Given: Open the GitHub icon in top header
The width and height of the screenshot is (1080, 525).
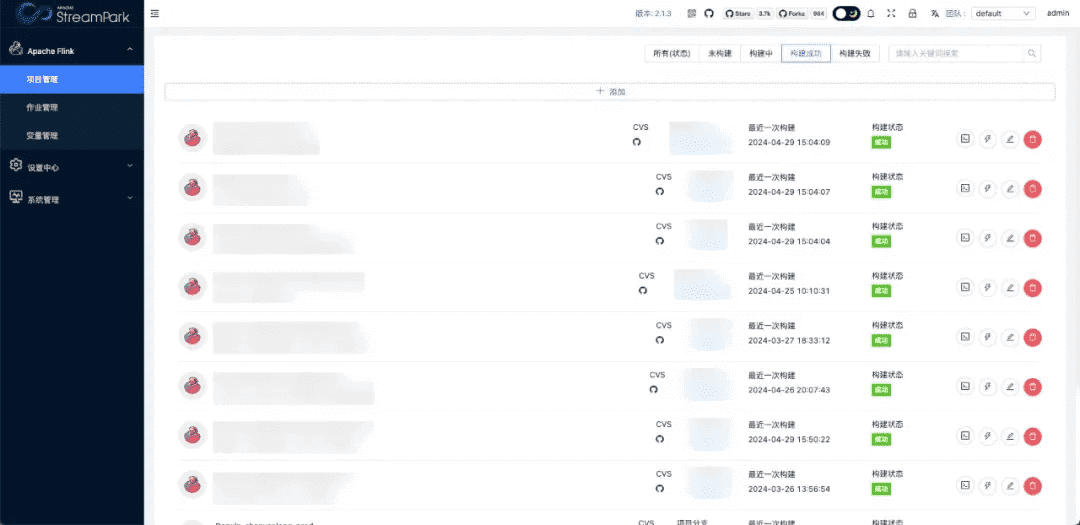Looking at the screenshot, I should pos(709,14).
